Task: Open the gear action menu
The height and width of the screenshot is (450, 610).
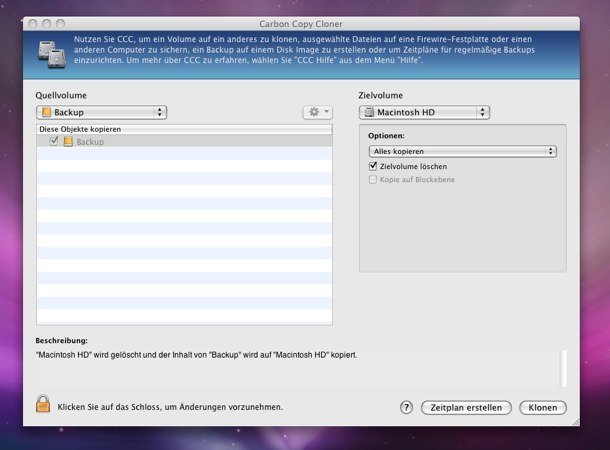Action: coord(318,112)
